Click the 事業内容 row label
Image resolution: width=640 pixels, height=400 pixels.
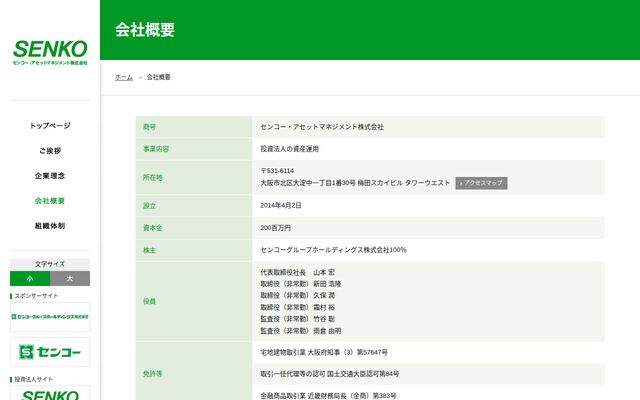click(x=156, y=149)
